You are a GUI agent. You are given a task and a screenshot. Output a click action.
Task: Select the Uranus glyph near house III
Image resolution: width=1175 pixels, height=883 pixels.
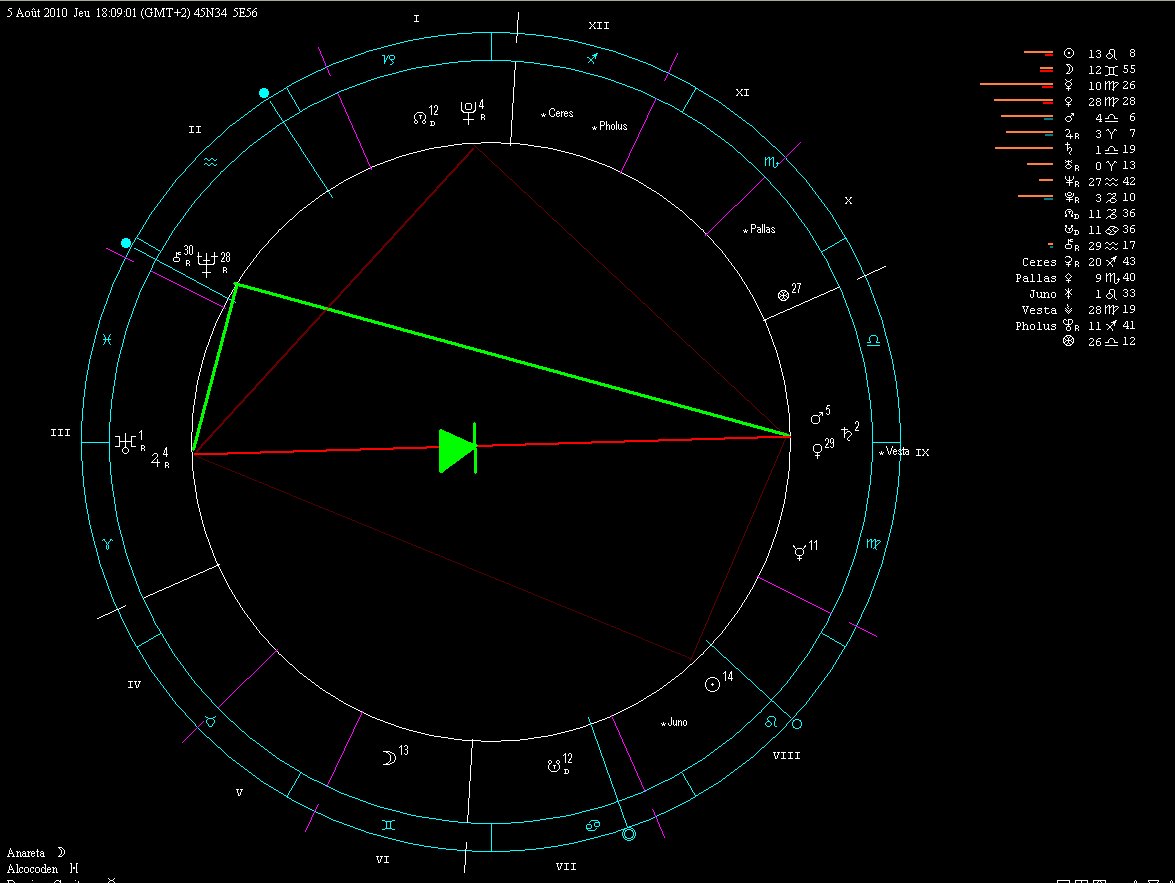tap(126, 443)
